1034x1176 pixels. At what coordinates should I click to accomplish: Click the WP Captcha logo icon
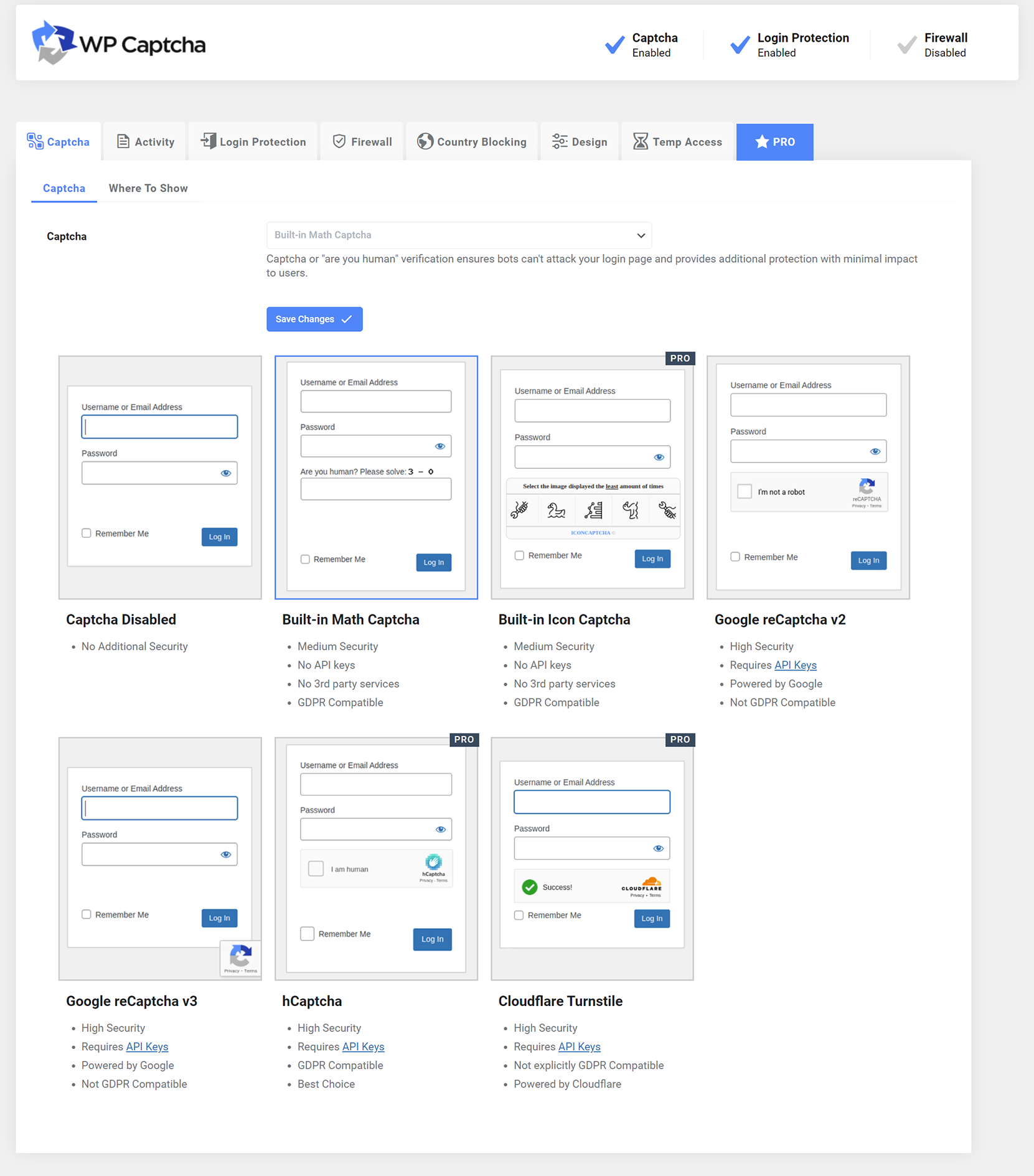[53, 42]
